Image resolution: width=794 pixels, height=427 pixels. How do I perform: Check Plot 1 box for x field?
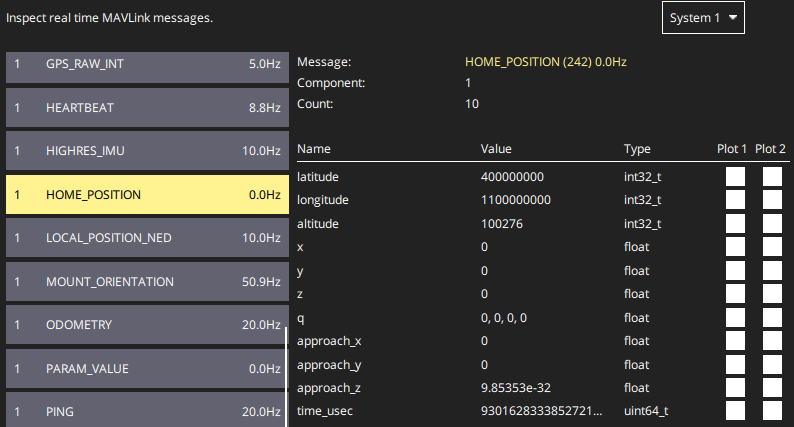click(735, 247)
